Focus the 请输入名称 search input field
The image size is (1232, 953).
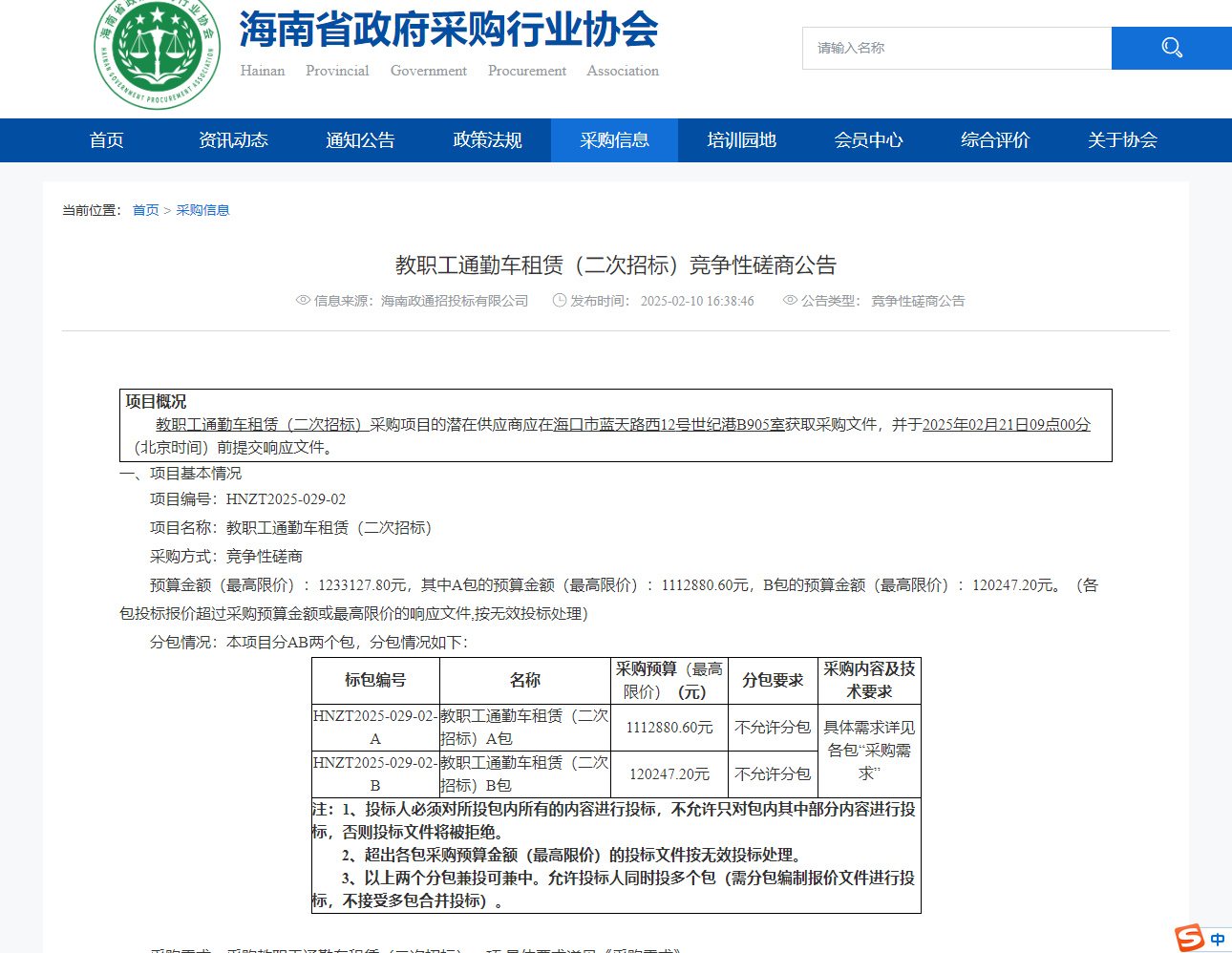pos(957,48)
